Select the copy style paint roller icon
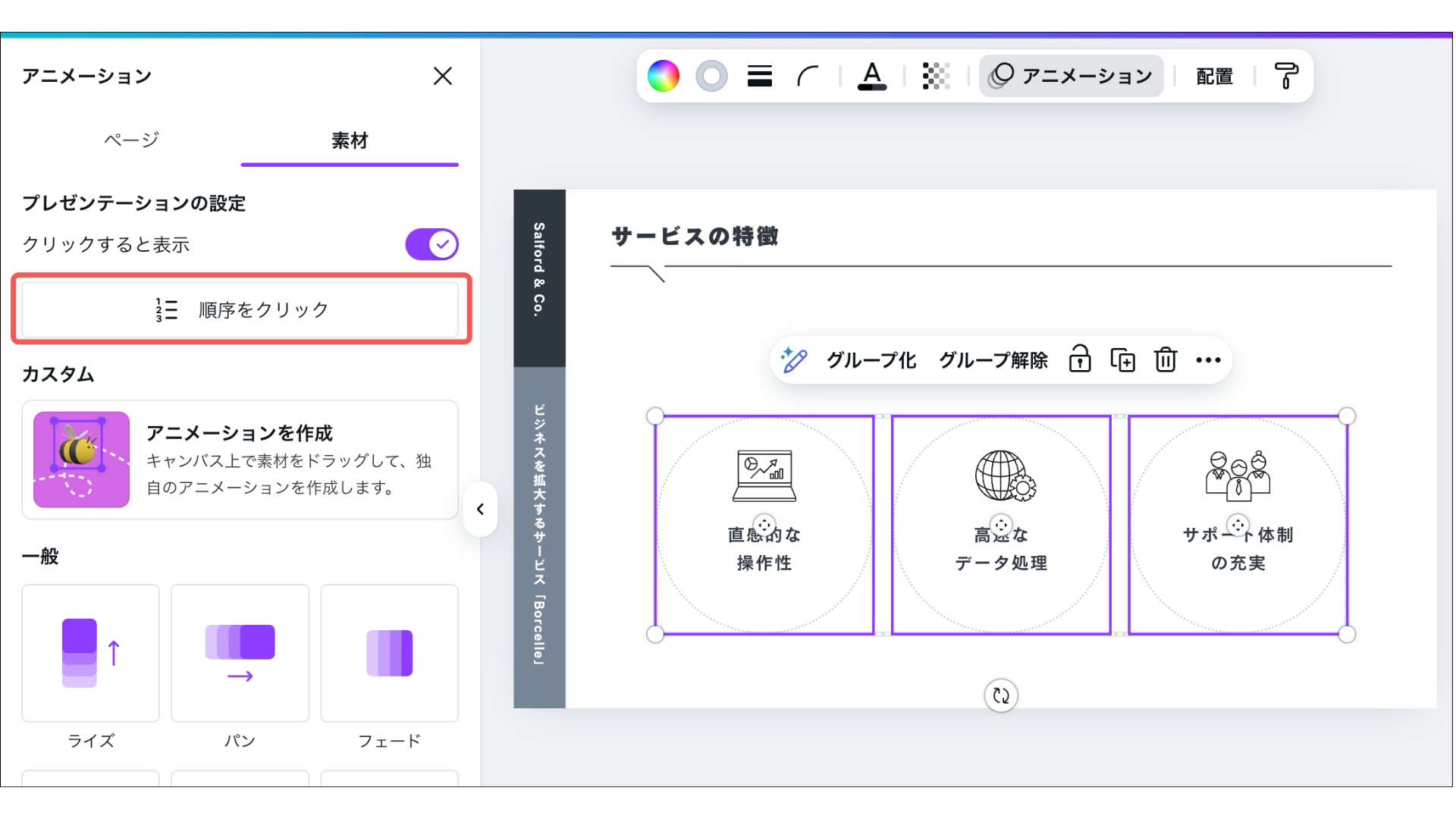Screen dimensions: 1456x819 click(x=1286, y=76)
